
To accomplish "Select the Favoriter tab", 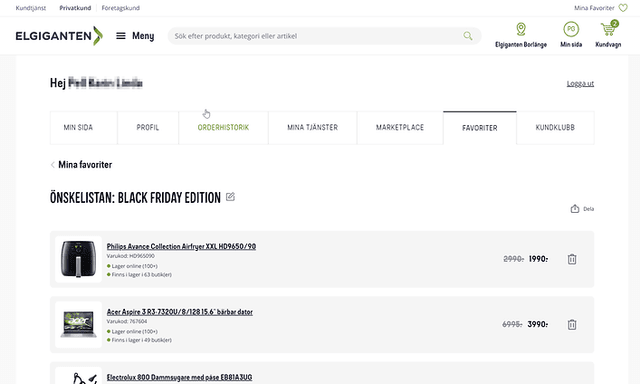I will tap(480, 128).
